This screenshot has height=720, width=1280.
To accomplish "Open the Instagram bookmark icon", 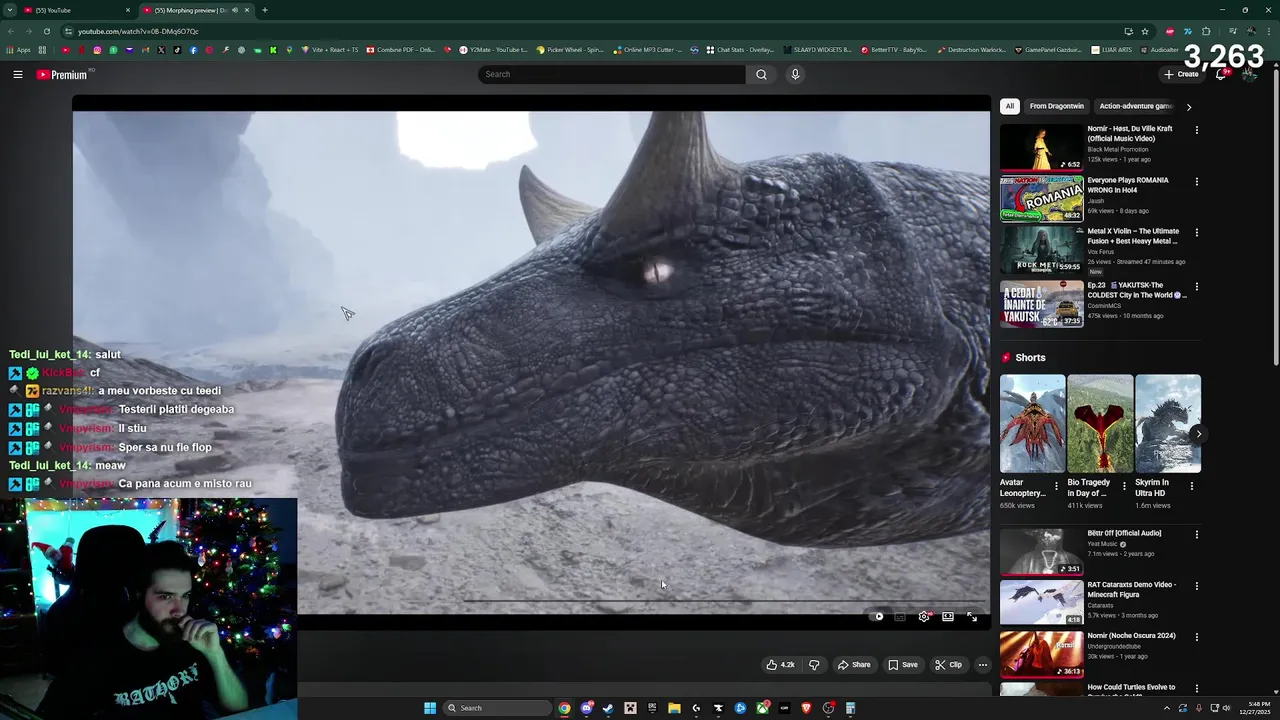I will [x=98, y=50].
